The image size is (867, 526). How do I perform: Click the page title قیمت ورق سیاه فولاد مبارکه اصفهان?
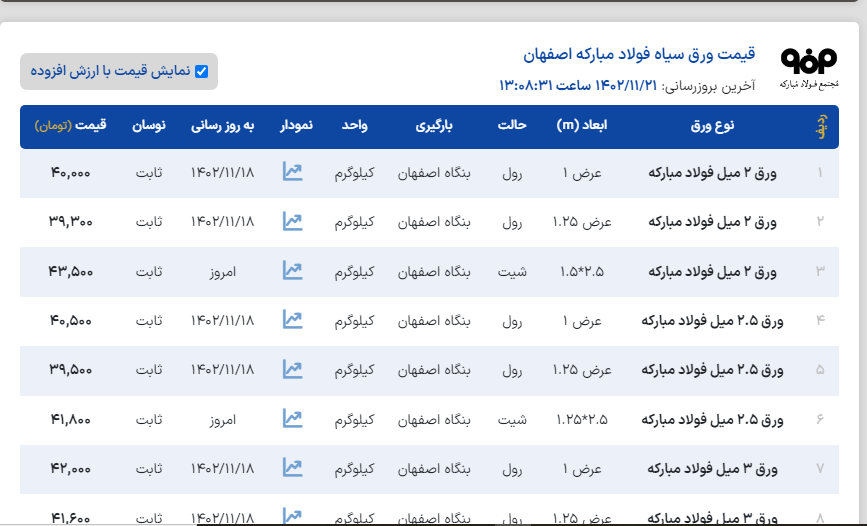click(639, 54)
